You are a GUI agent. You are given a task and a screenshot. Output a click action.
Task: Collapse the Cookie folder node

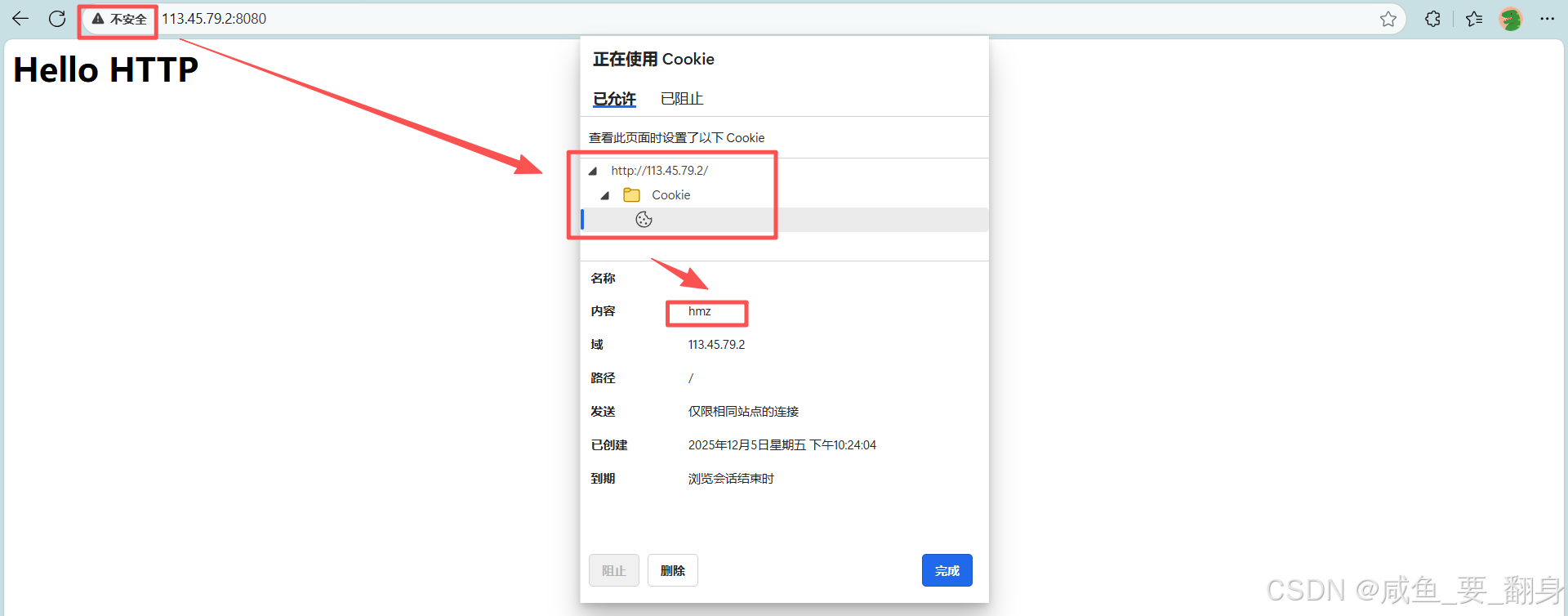pos(605,195)
